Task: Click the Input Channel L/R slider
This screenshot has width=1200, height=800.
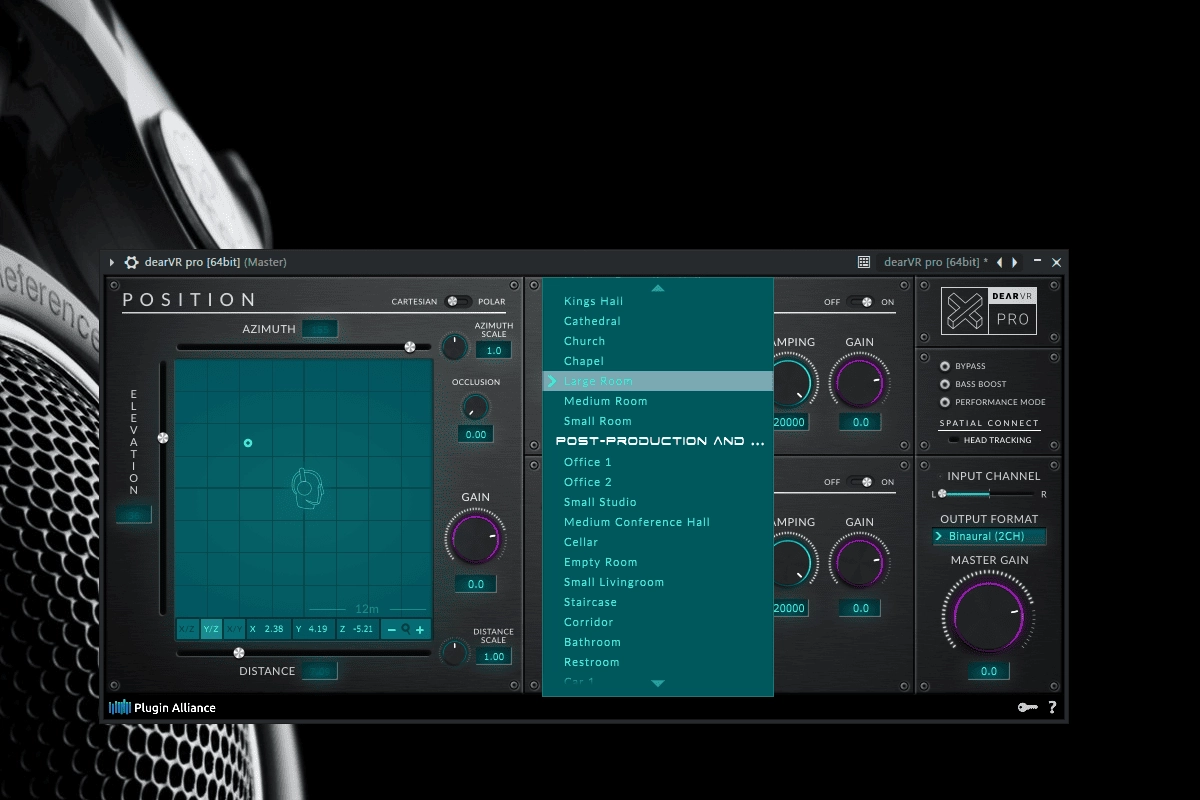Action: 988,494
